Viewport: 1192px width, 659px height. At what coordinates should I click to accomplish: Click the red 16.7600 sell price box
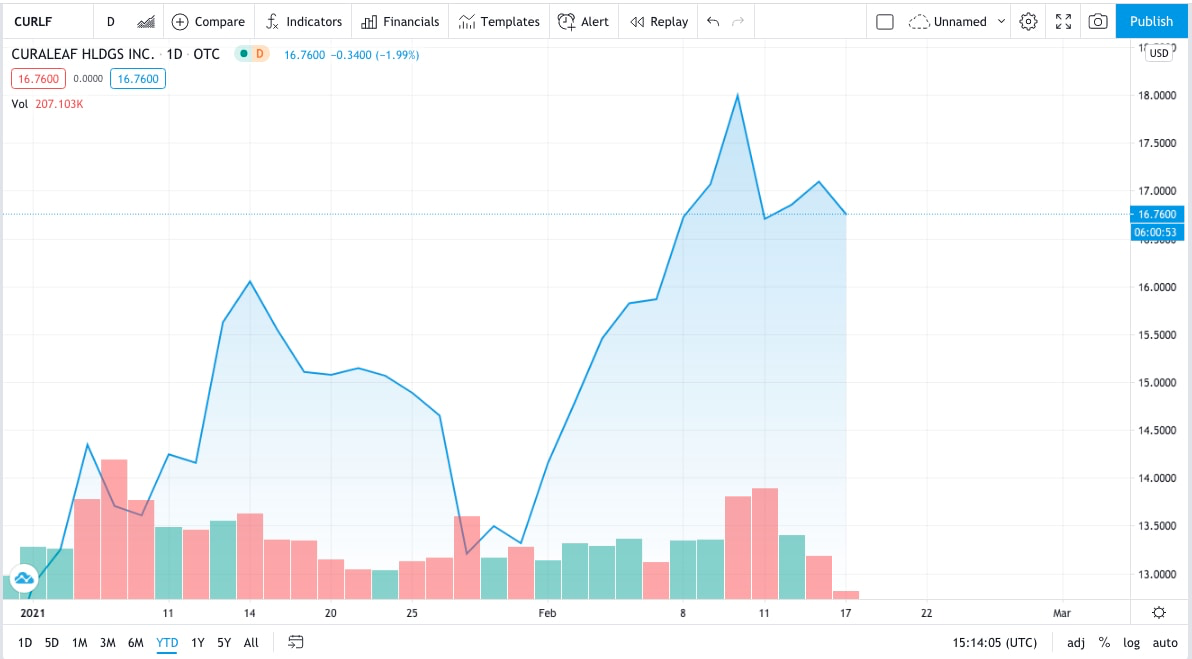(x=39, y=79)
